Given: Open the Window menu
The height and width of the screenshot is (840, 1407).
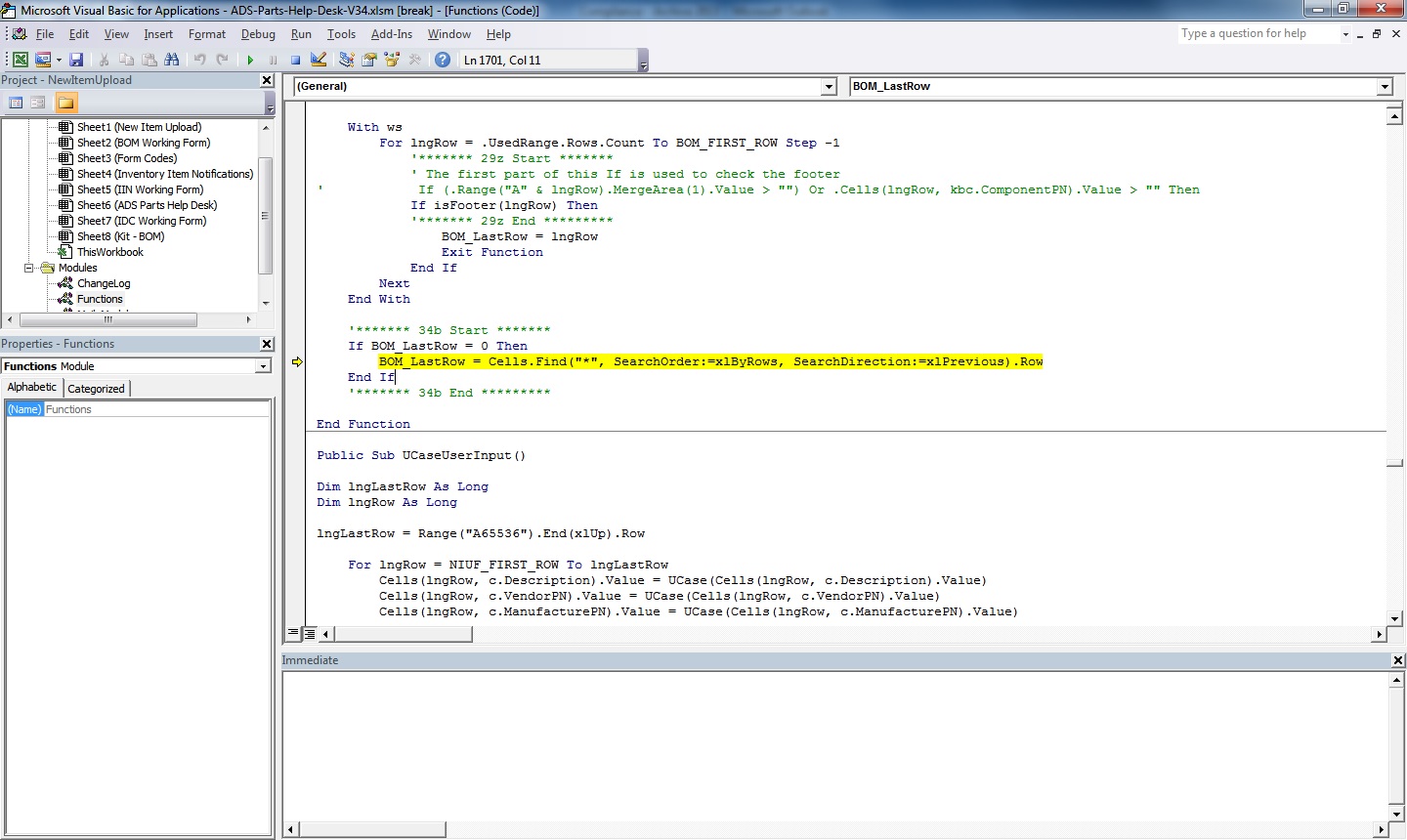Looking at the screenshot, I should pyautogui.click(x=449, y=34).
